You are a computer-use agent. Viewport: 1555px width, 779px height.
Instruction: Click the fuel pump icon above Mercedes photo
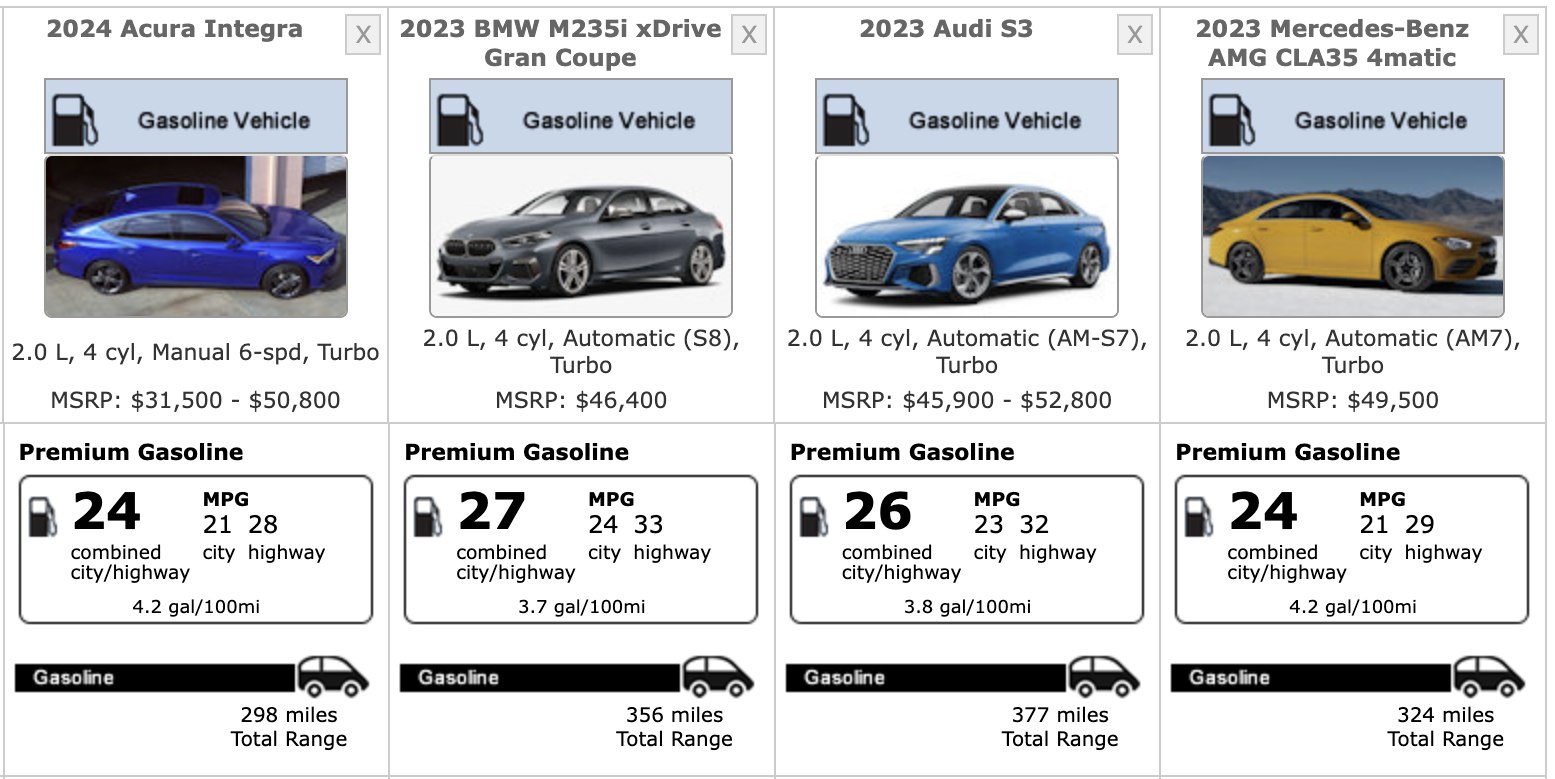[1232, 119]
